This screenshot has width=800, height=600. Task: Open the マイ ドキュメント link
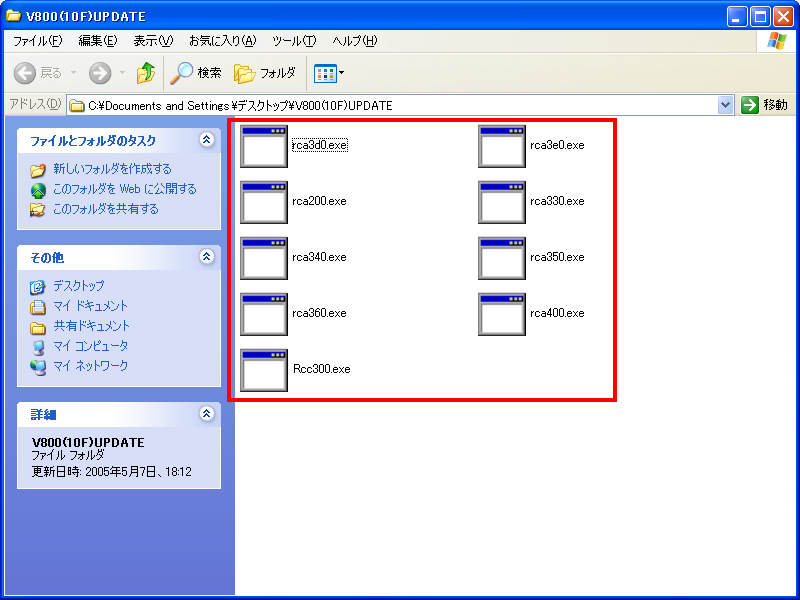tap(90, 306)
